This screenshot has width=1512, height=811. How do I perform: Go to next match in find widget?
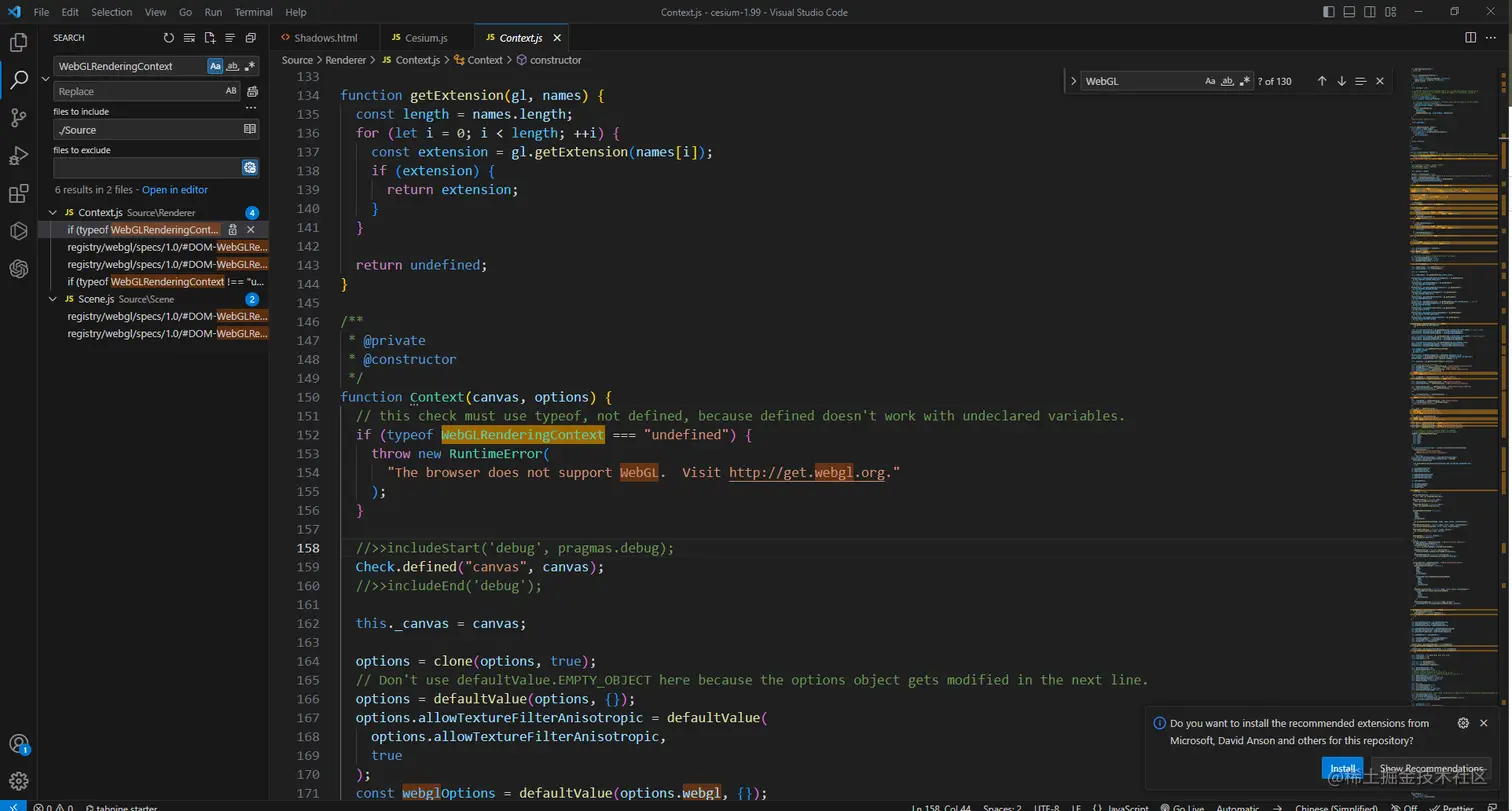tap(1341, 81)
